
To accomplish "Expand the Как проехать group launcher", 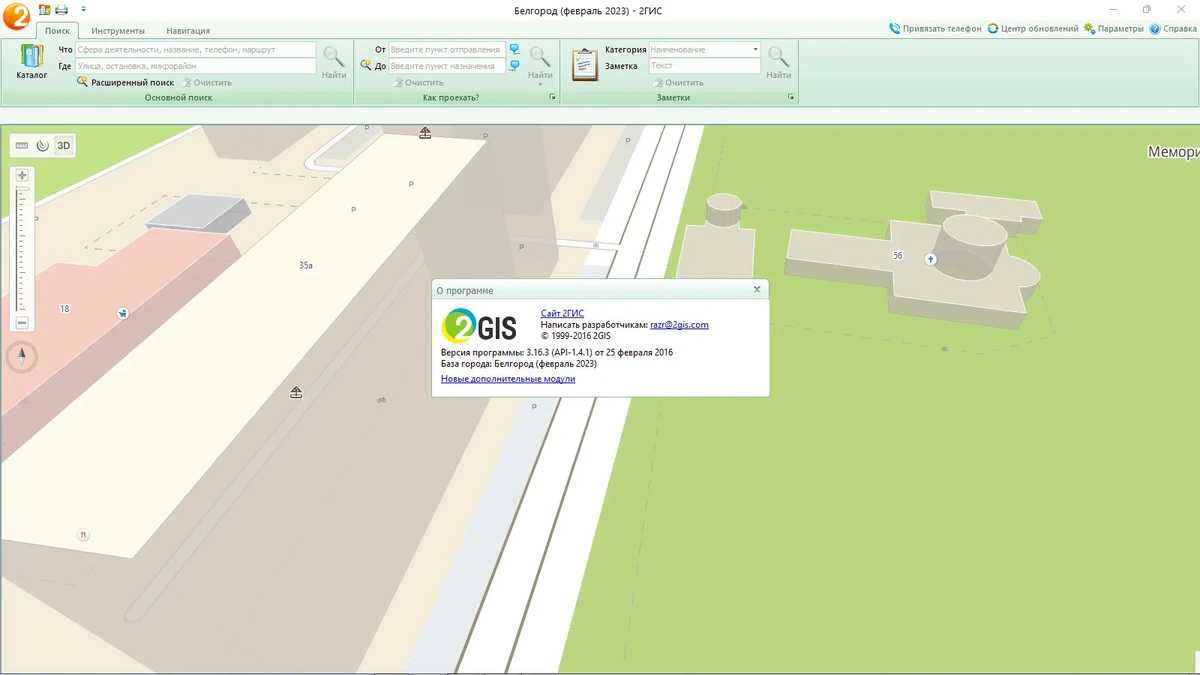I will coord(552,98).
